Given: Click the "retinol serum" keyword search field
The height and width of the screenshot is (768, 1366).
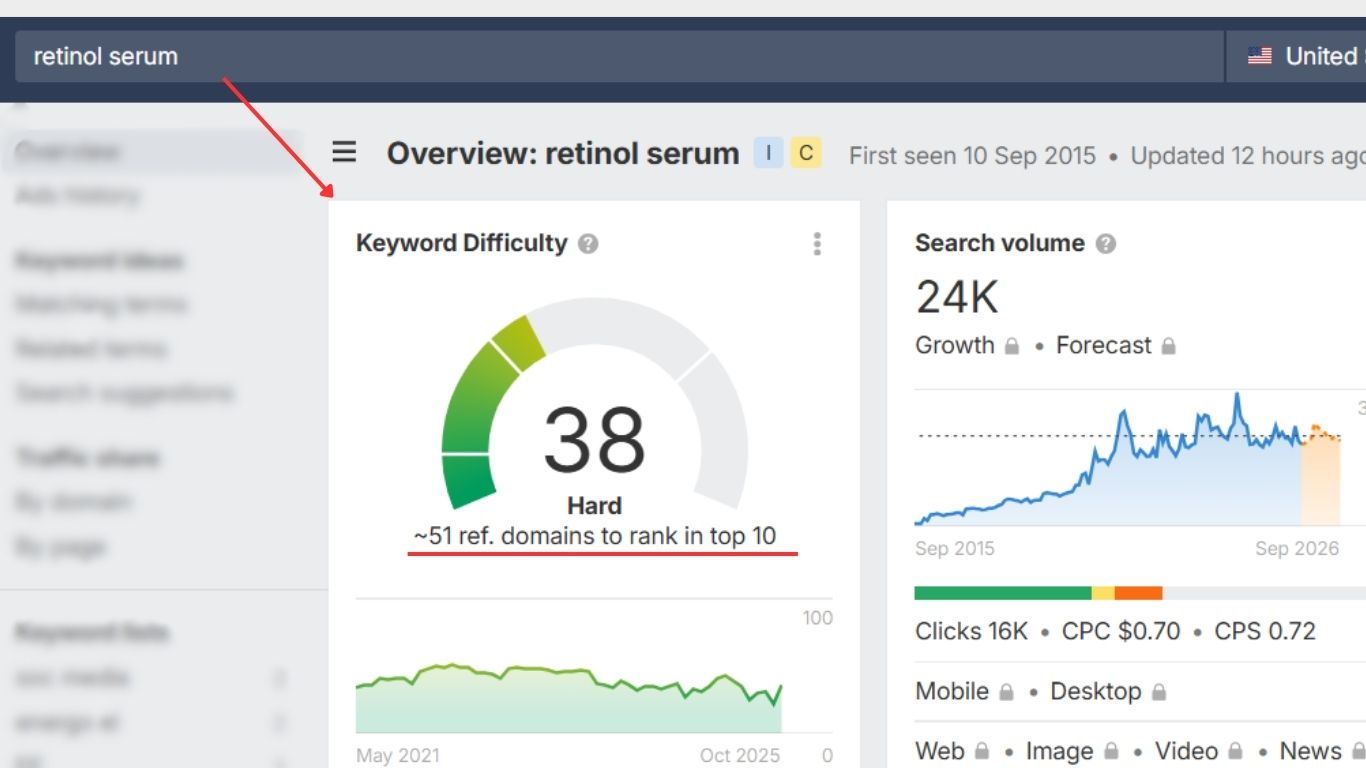Looking at the screenshot, I should click(x=600, y=56).
